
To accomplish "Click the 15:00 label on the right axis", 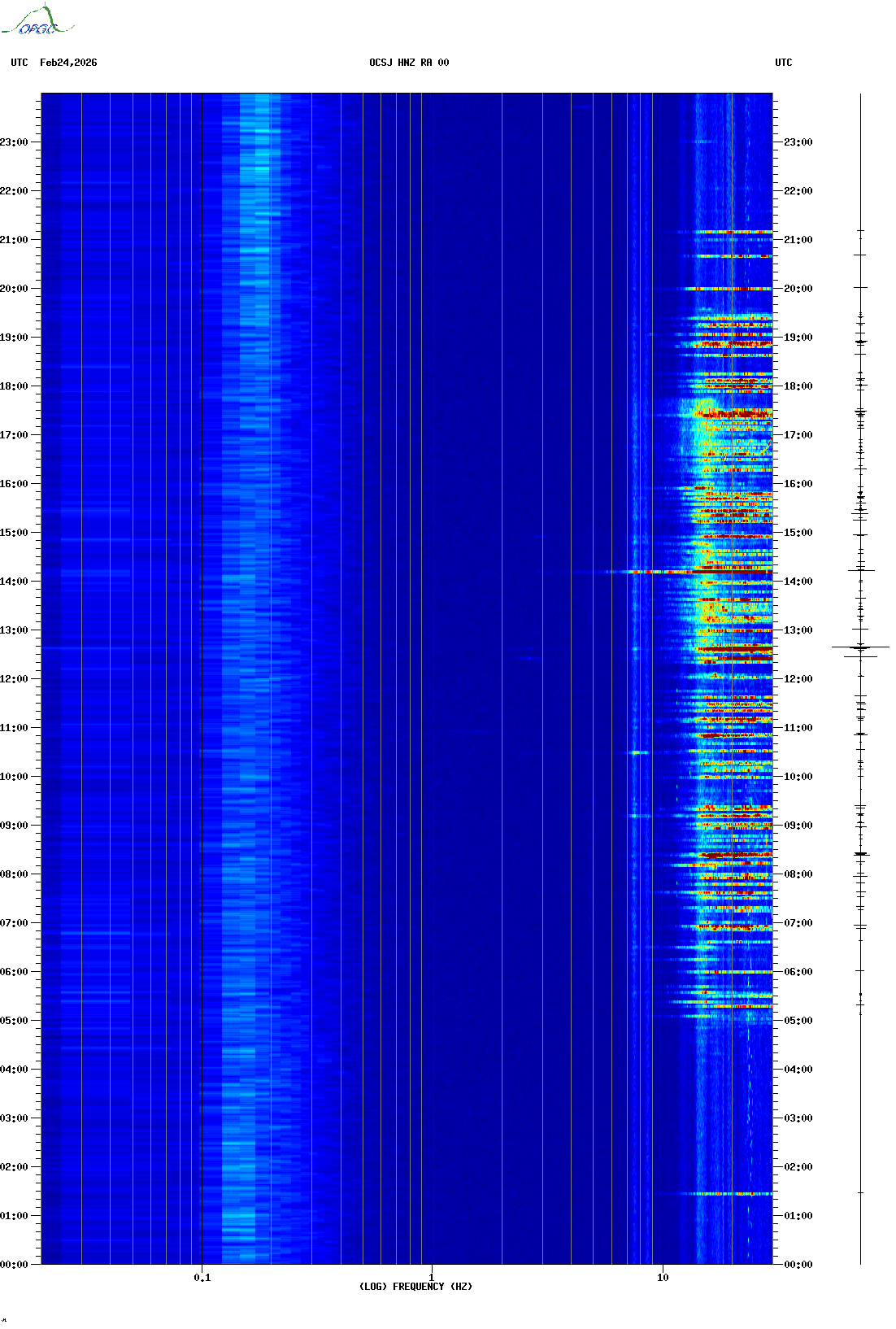I will tap(798, 533).
